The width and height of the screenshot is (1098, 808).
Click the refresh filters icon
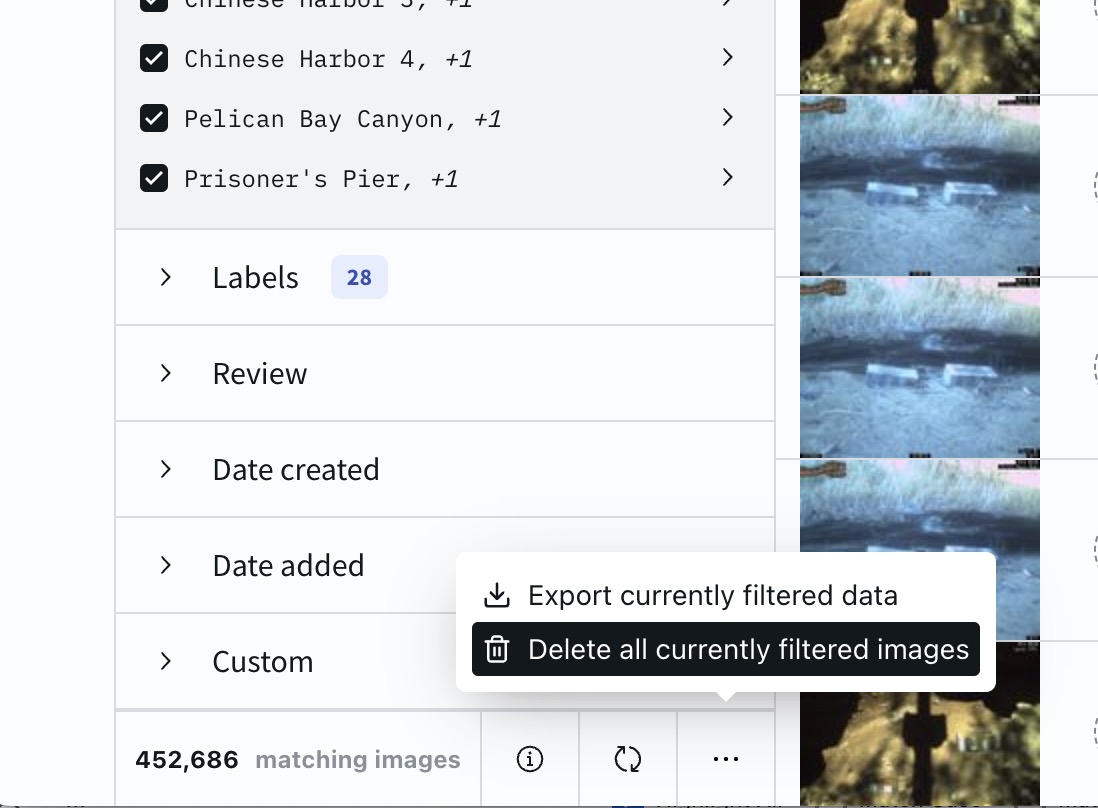[x=627, y=760]
